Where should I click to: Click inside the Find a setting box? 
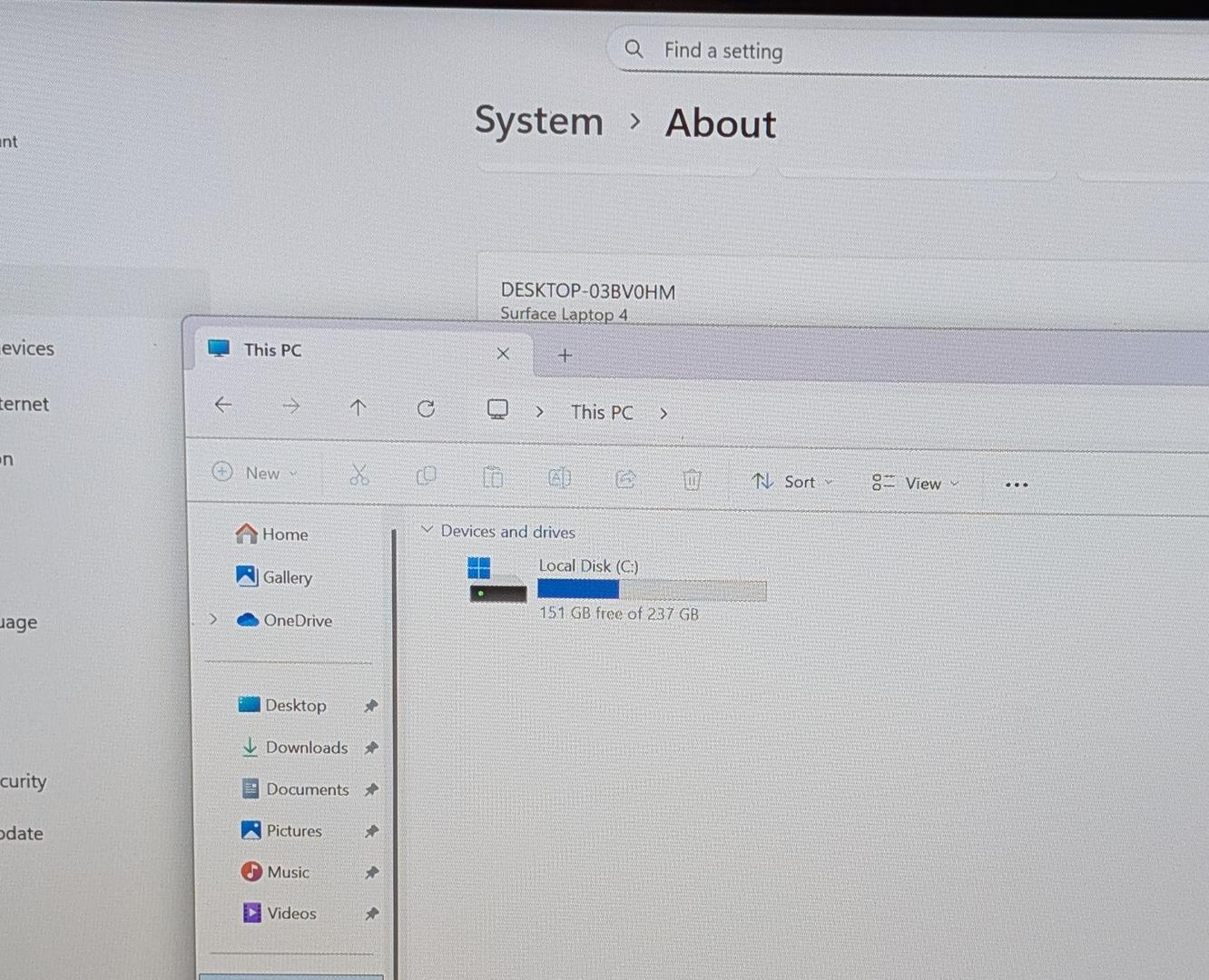point(908,51)
